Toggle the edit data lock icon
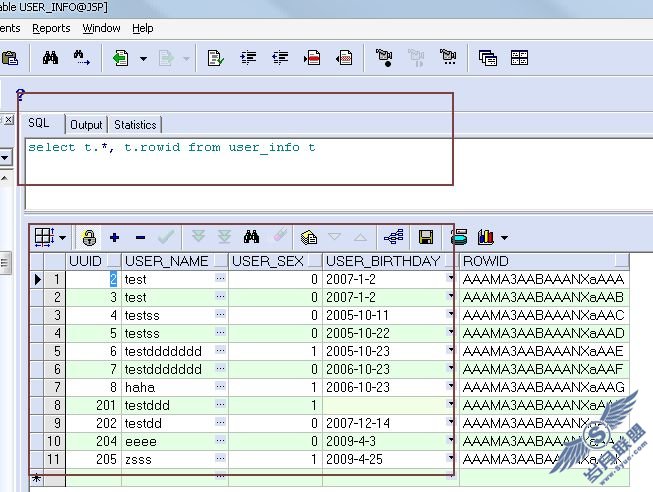The image size is (653, 492). (89, 237)
